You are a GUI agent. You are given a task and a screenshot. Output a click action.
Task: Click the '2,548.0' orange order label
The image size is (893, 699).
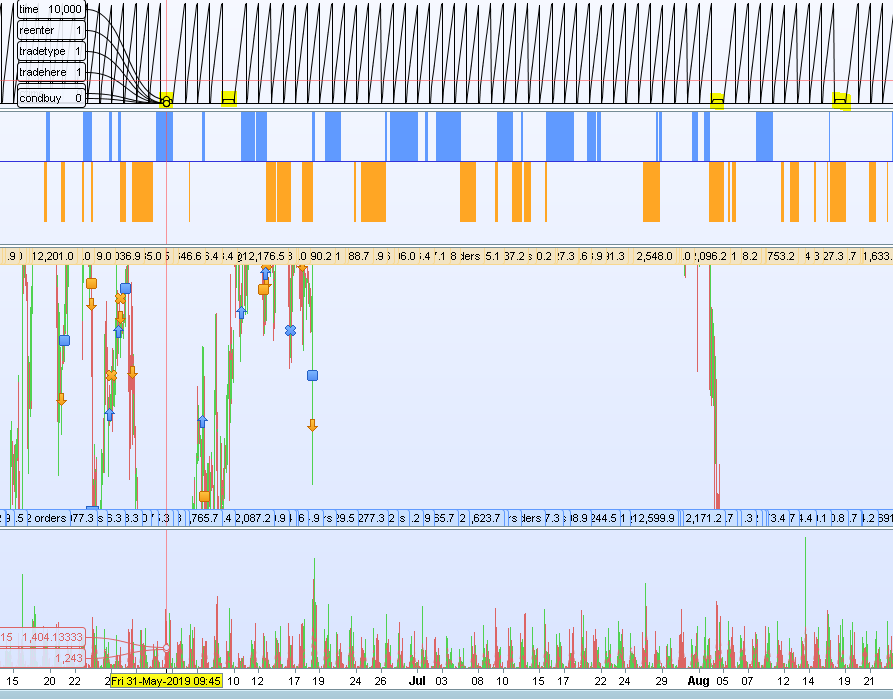tap(654, 256)
